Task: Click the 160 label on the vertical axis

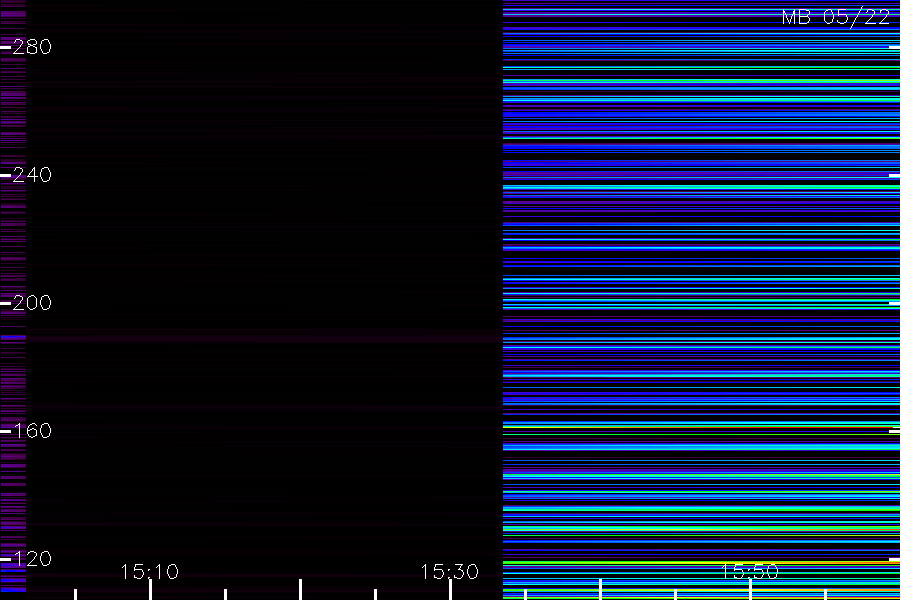Action: coord(32,431)
